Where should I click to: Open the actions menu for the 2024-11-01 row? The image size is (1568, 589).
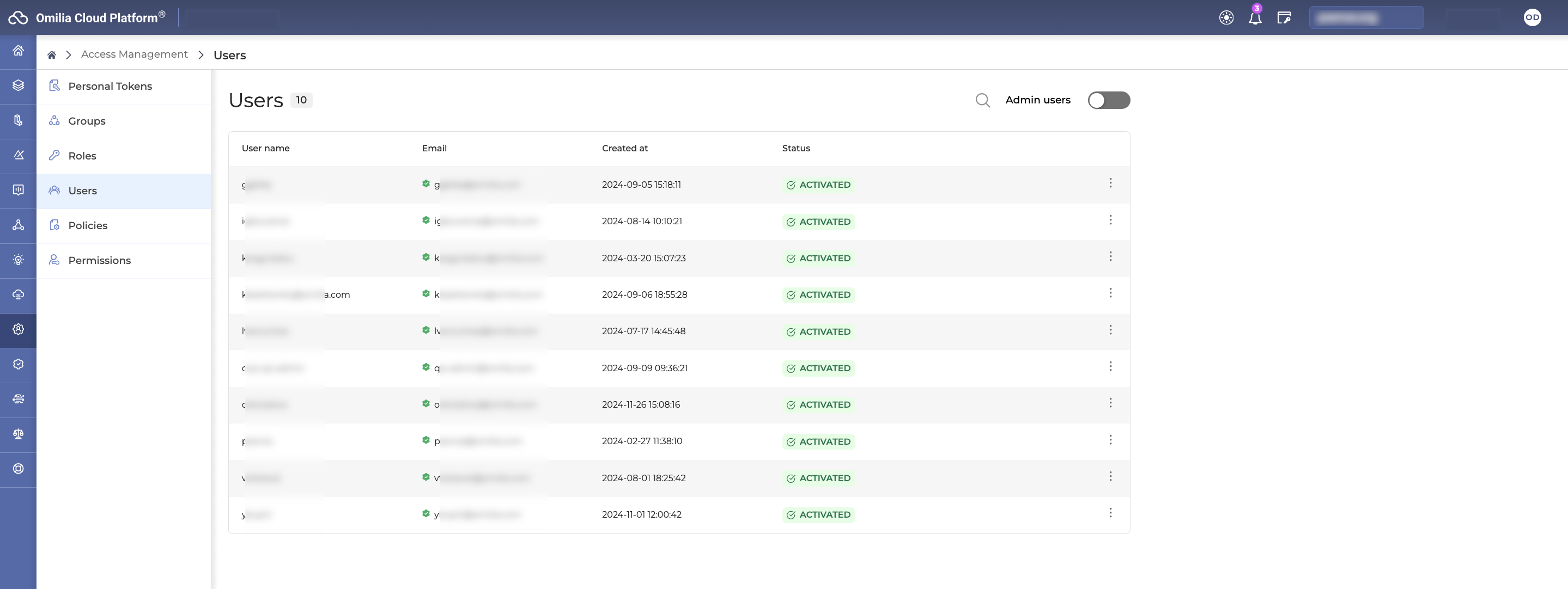[x=1110, y=513]
